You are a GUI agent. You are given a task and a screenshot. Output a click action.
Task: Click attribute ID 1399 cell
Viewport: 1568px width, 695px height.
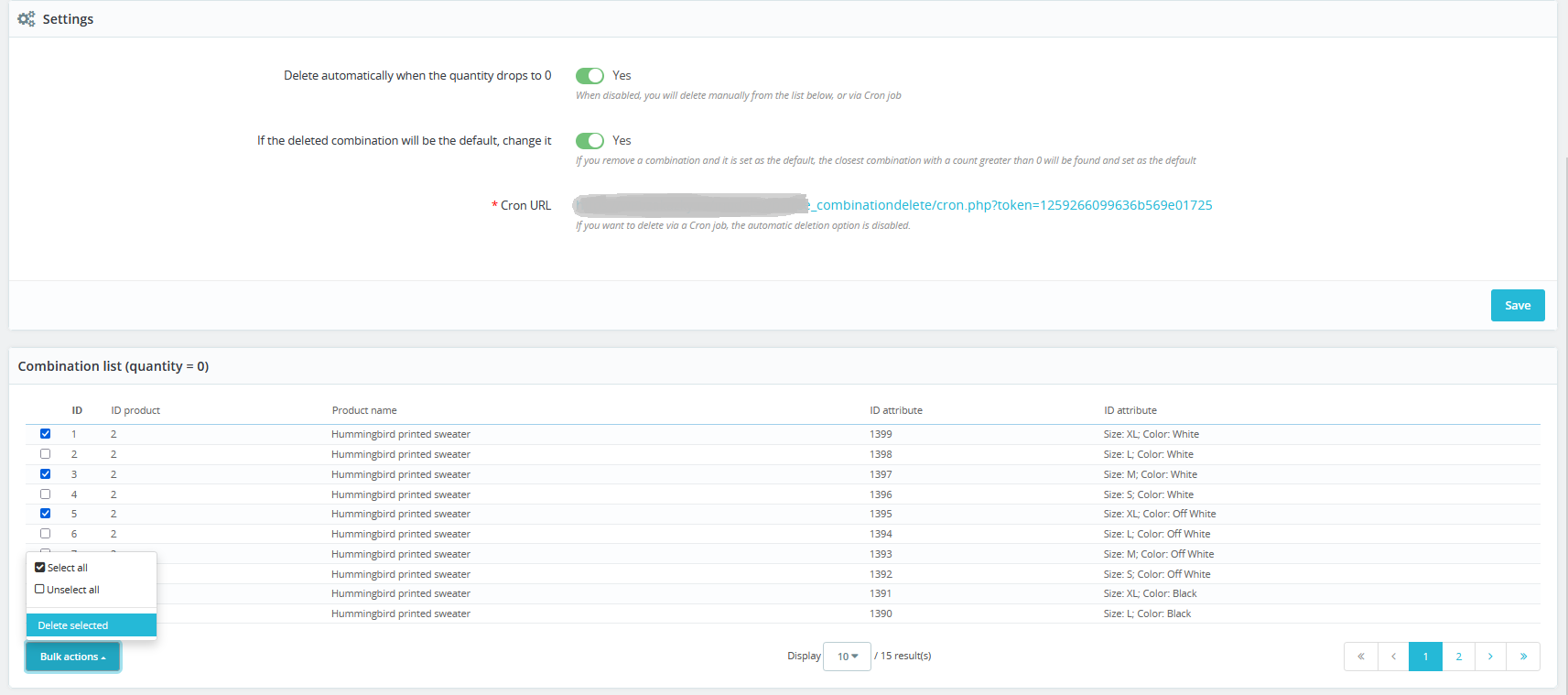[881, 434]
